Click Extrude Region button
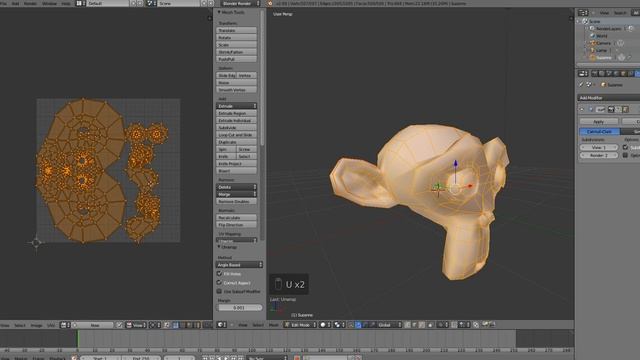This screenshot has height=360, width=640. [236, 113]
